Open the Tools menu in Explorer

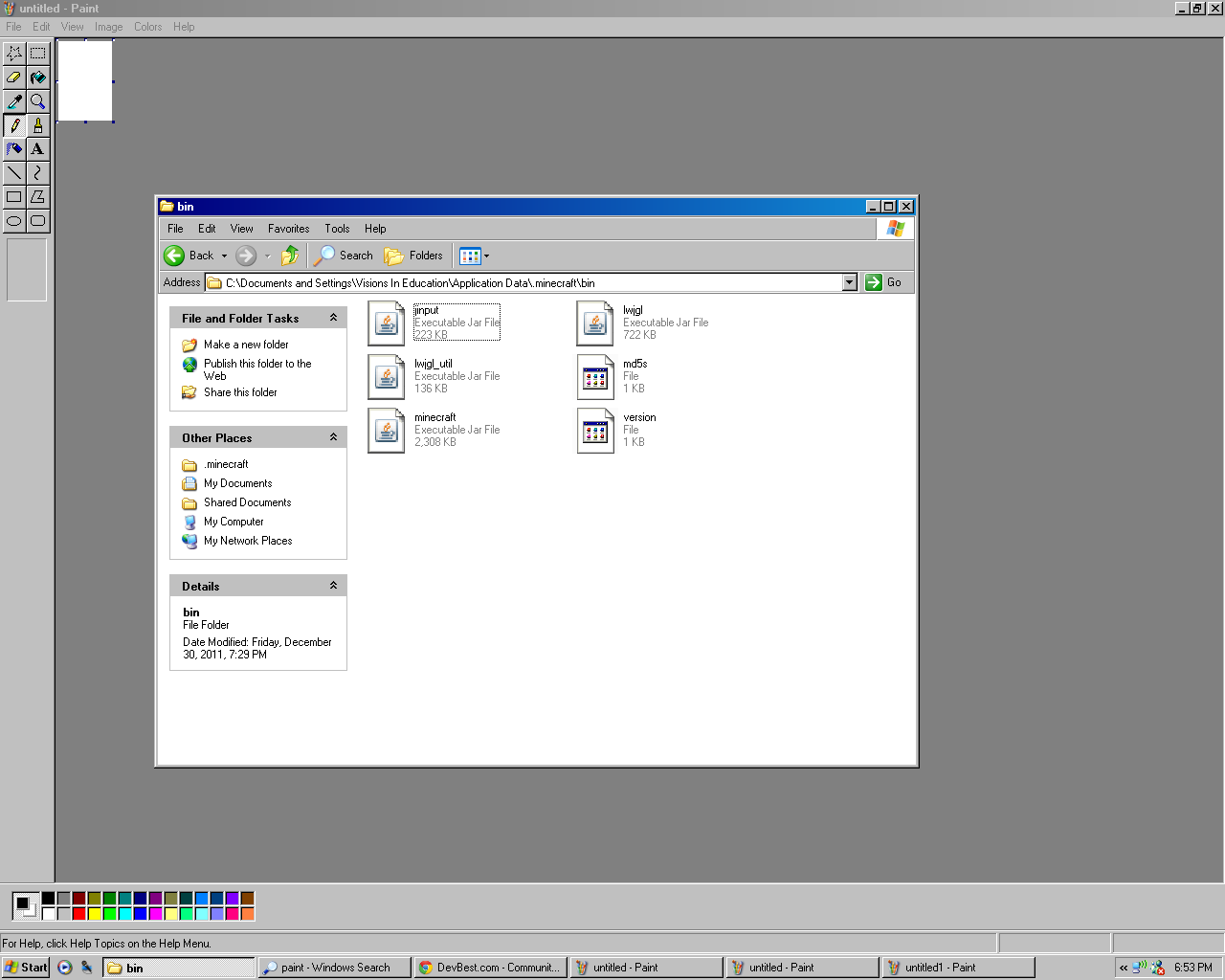(x=337, y=229)
